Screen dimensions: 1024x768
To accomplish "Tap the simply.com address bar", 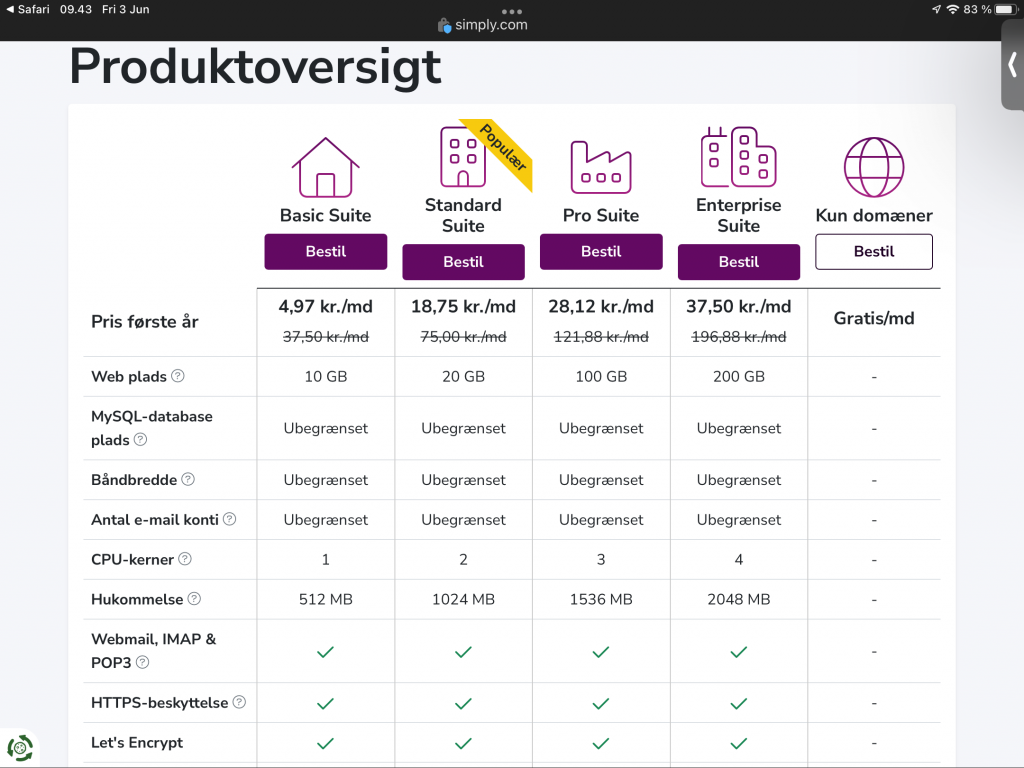I will 483,25.
